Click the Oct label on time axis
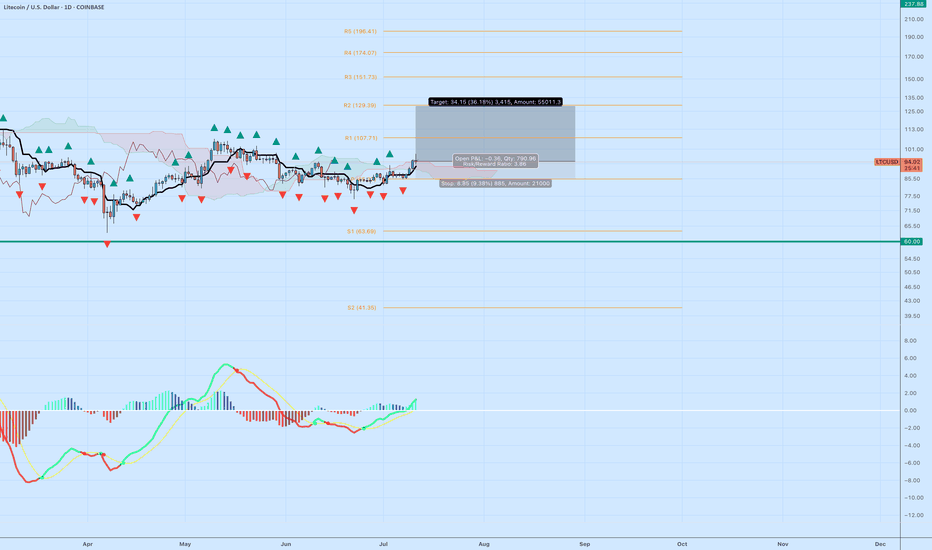Screen dimensions: 932x550 682,544
